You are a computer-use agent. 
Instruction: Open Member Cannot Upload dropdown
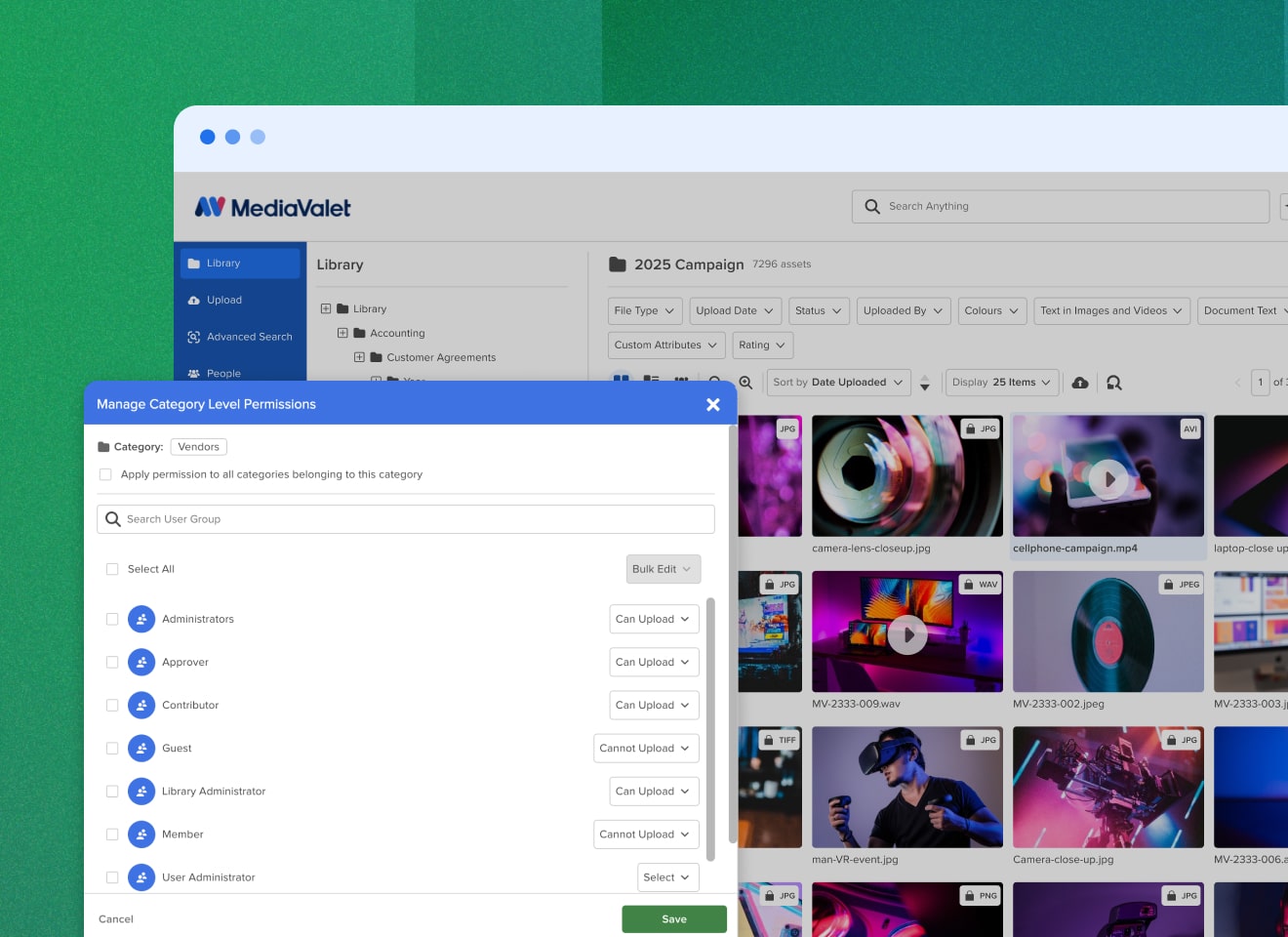click(x=646, y=835)
